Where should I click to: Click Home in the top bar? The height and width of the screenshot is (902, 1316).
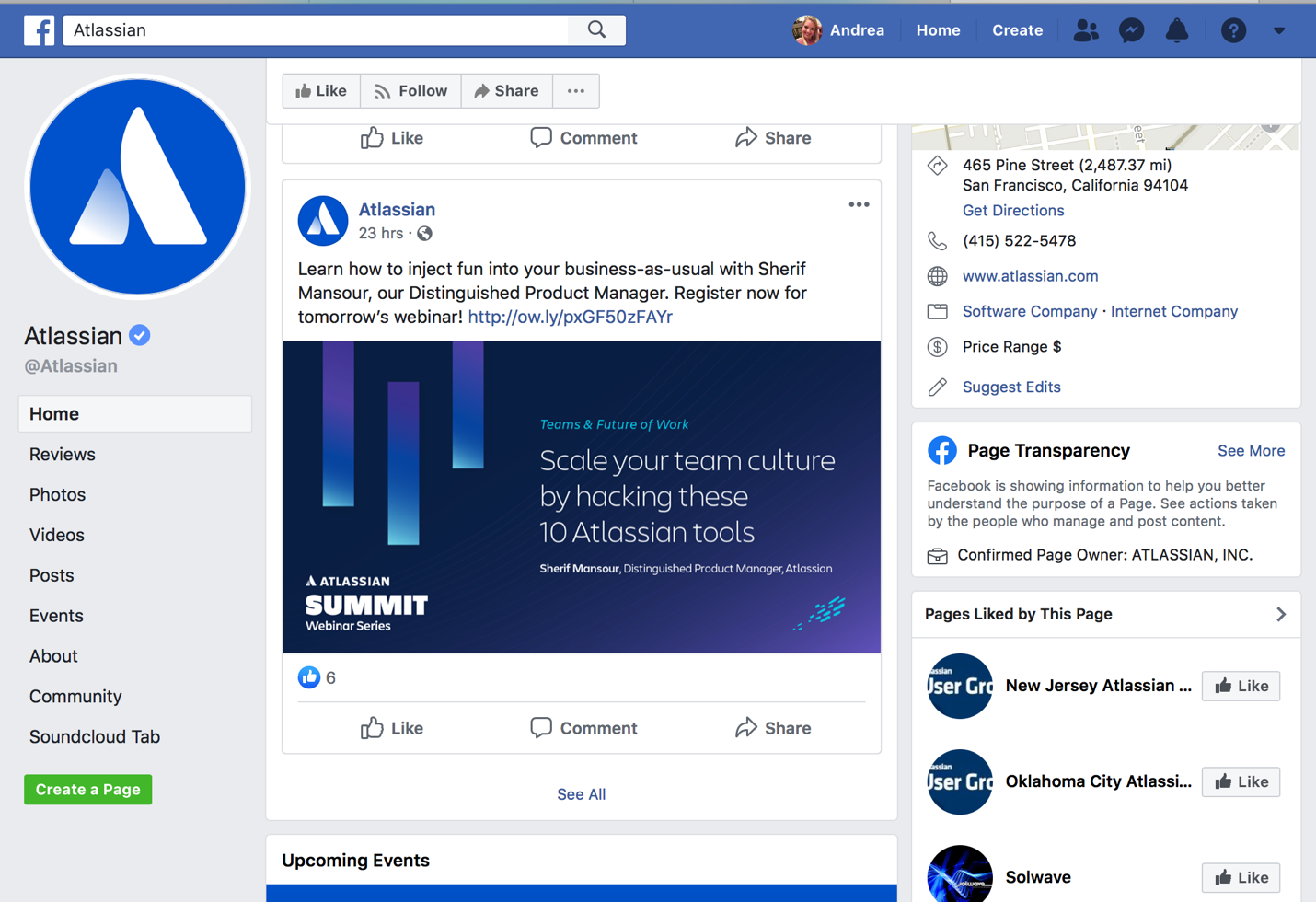pyautogui.click(x=938, y=30)
